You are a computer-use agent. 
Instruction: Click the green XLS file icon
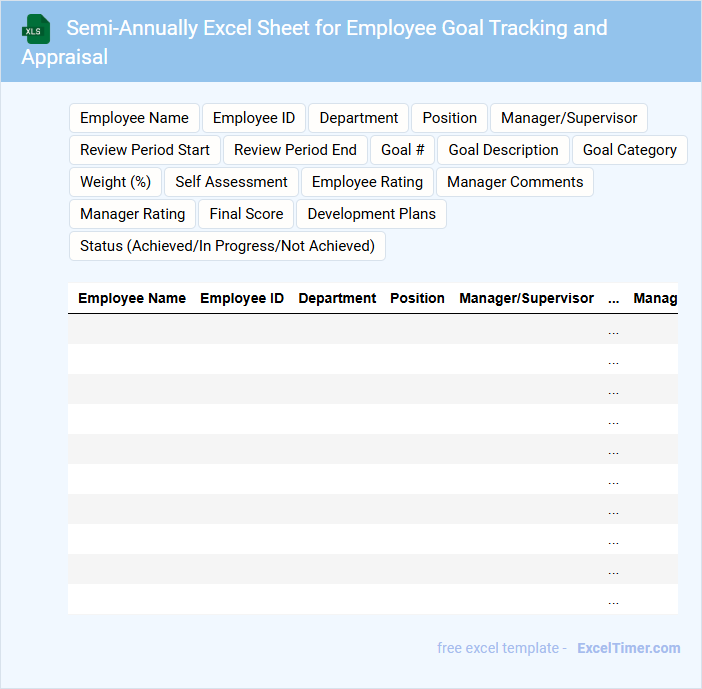[x=36, y=29]
